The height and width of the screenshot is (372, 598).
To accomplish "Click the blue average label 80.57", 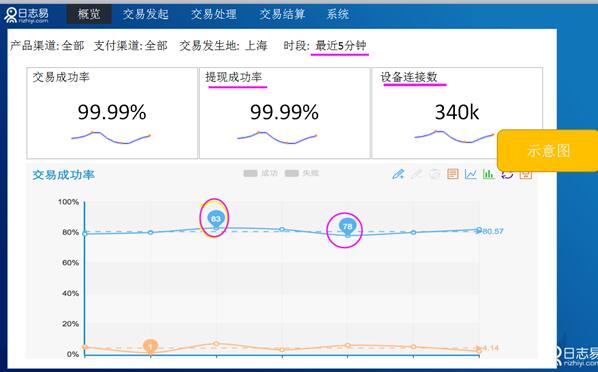I will (493, 231).
